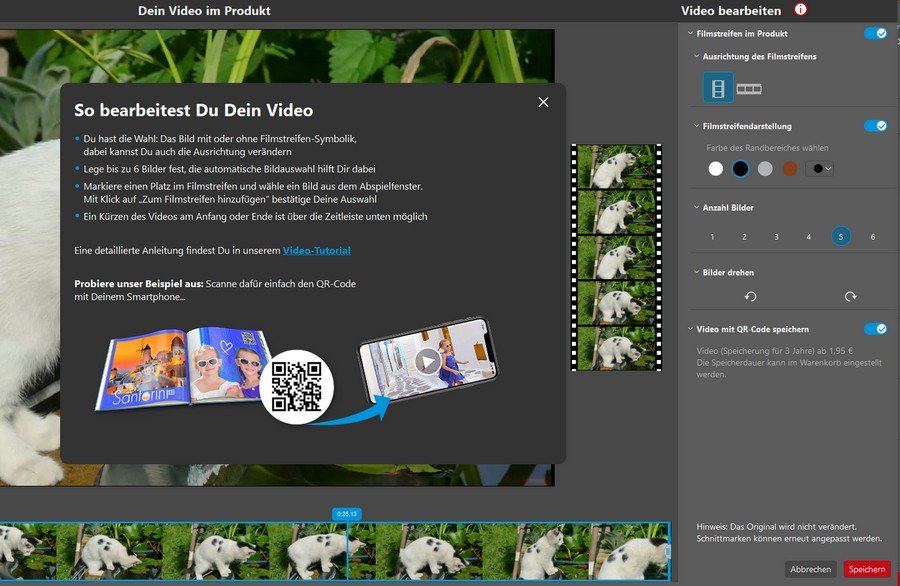Image resolution: width=900 pixels, height=586 pixels.
Task: Open the Video-Tutorial link
Action: pos(316,250)
